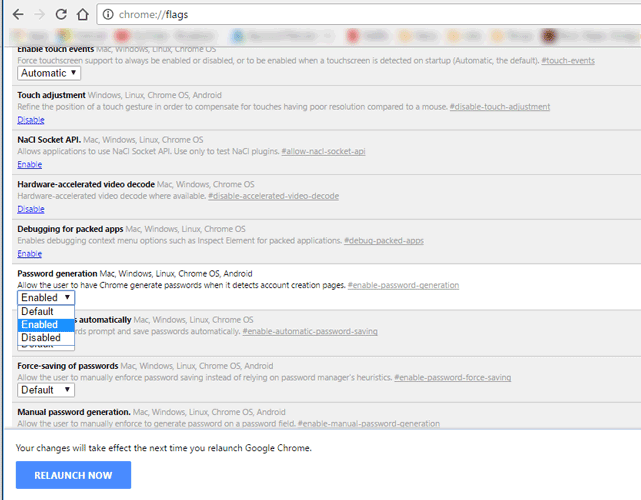The height and width of the screenshot is (500, 641).
Task: Open the #debug-packed-apps anchor link
Action: pos(384,241)
